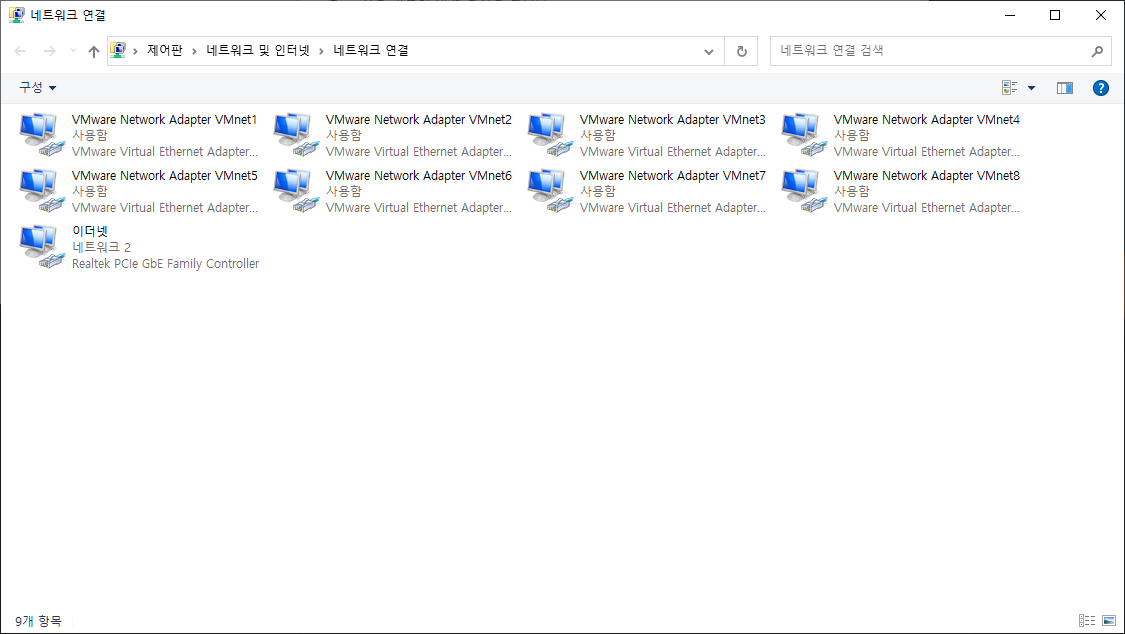Click Realtek PCIe GbE Family Controller text
Screen dimensions: 1125x634
(x=165, y=264)
